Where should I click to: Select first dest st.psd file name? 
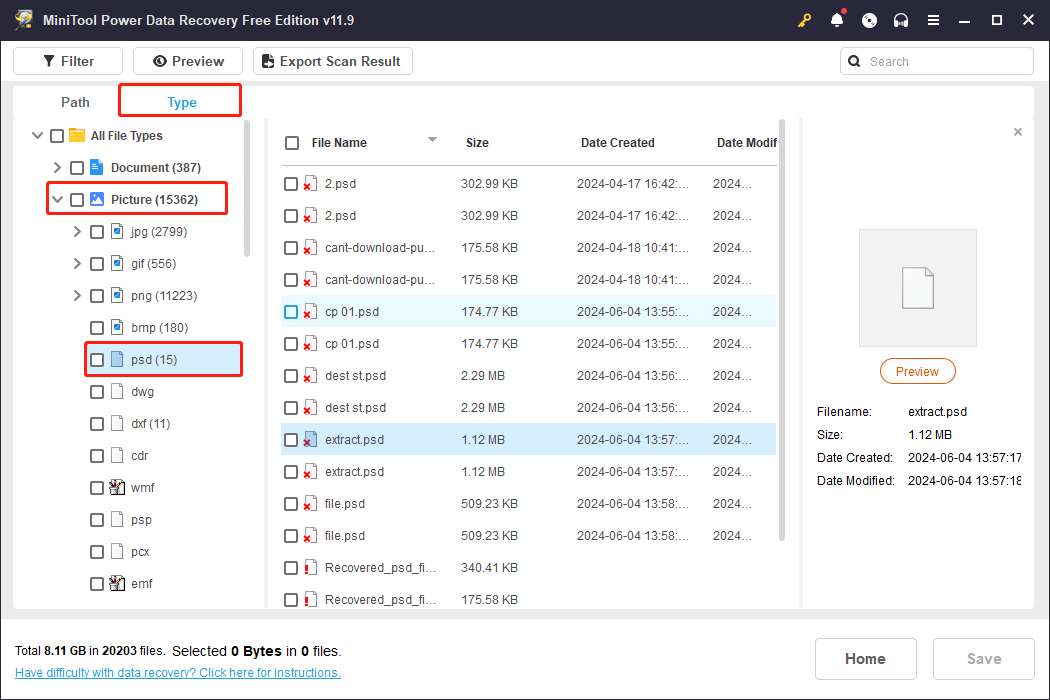(355, 376)
